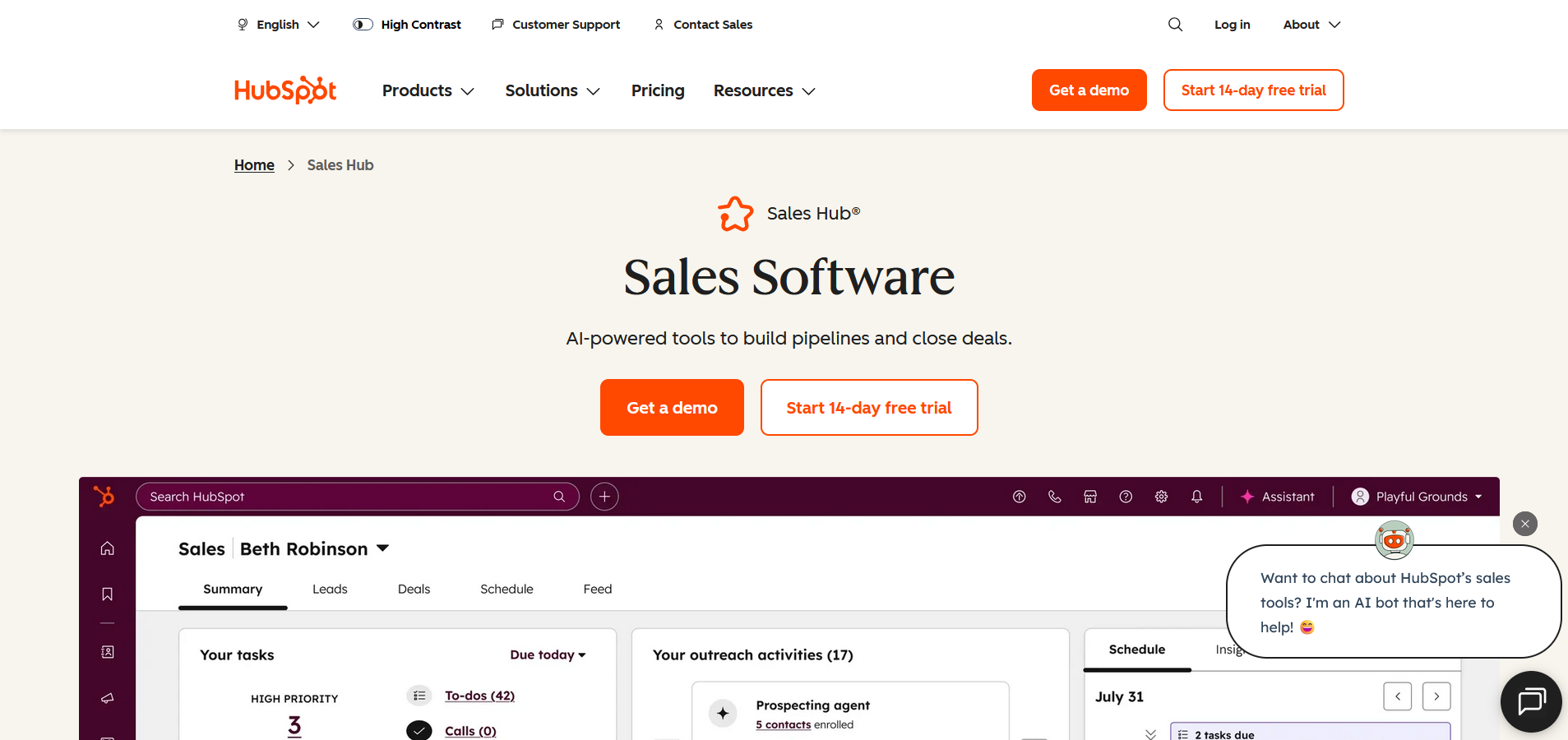Click the phone calling icon in app header

coord(1055,497)
